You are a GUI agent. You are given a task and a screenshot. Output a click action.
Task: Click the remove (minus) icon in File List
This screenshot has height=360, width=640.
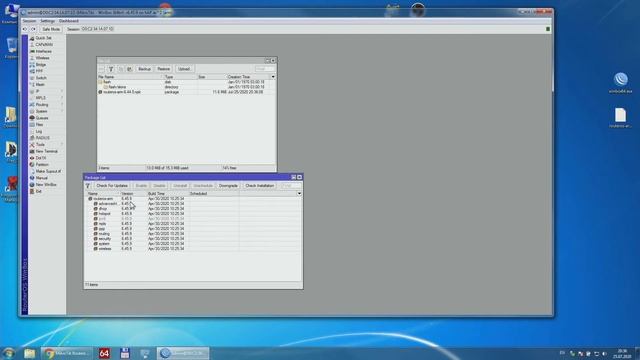click(x=102, y=69)
